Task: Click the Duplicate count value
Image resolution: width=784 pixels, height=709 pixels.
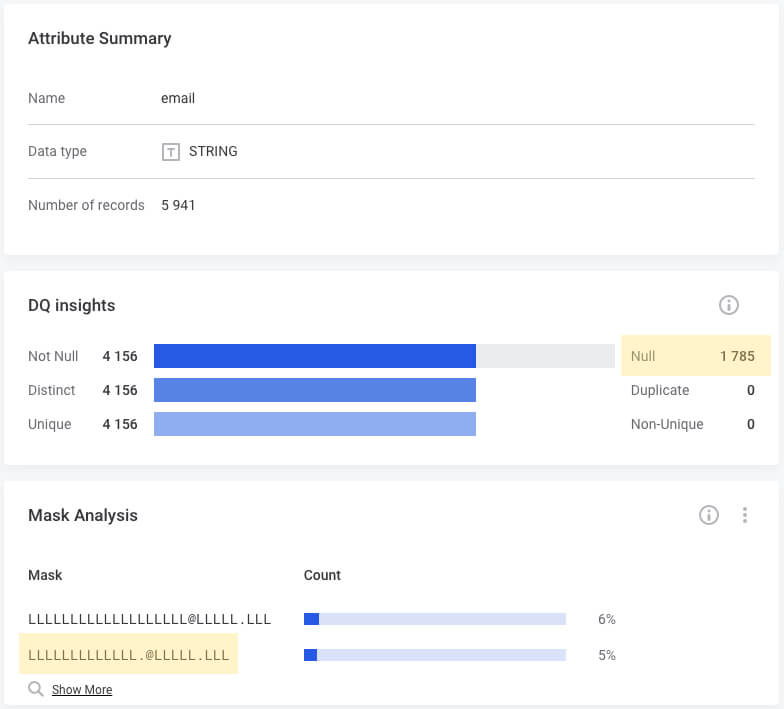Action: click(750, 390)
